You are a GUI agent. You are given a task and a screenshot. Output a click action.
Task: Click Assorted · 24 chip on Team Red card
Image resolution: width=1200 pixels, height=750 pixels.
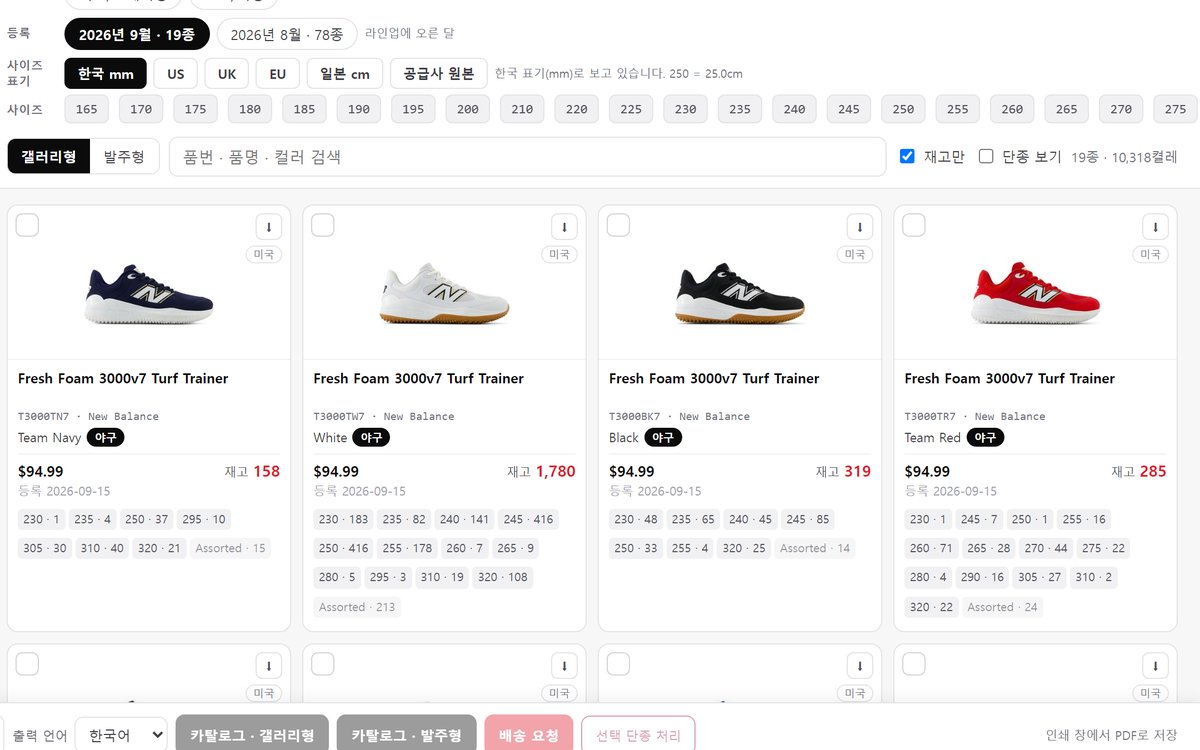coord(1002,607)
